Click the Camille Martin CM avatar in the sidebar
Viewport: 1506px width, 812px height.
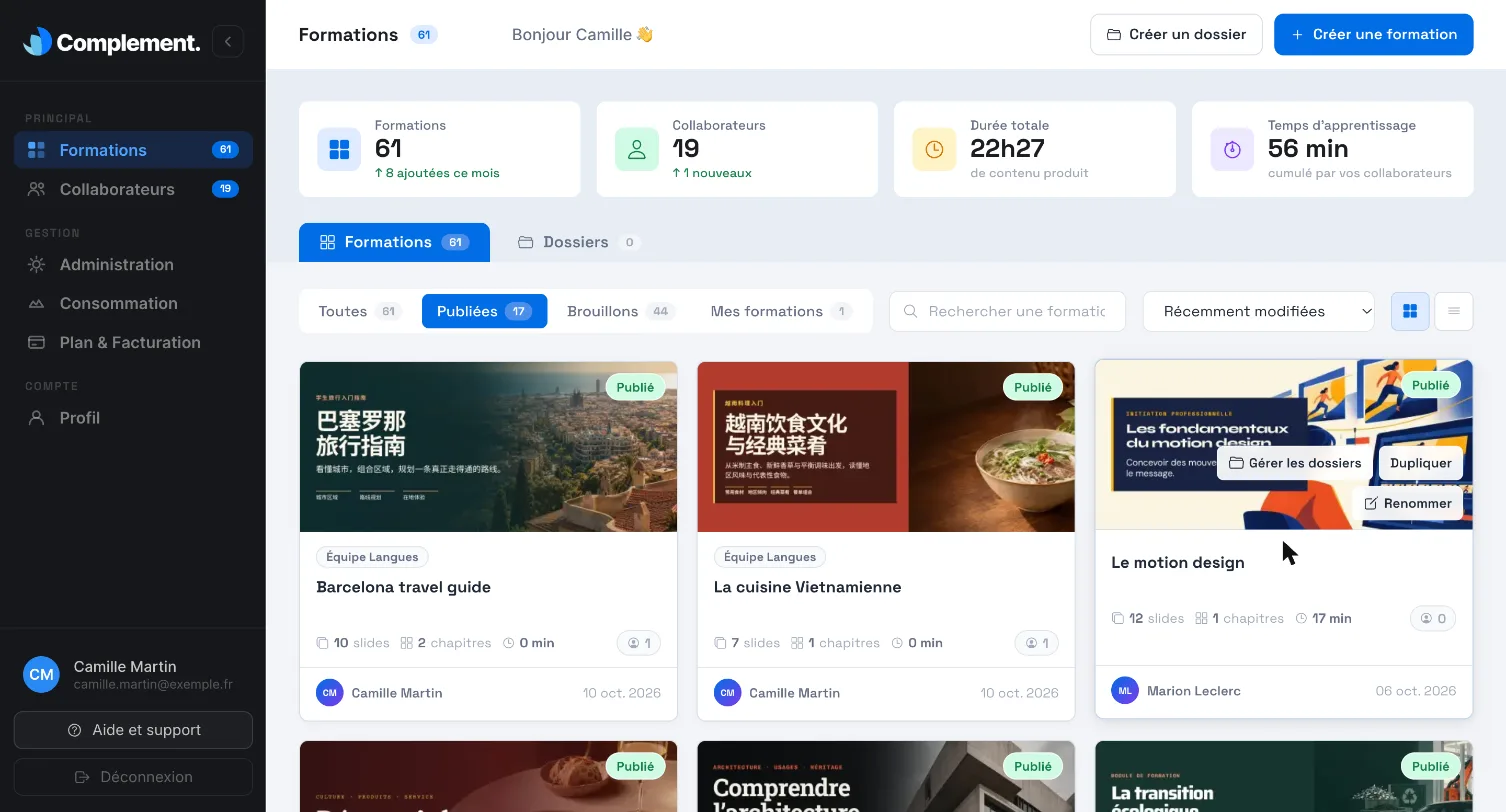(41, 675)
